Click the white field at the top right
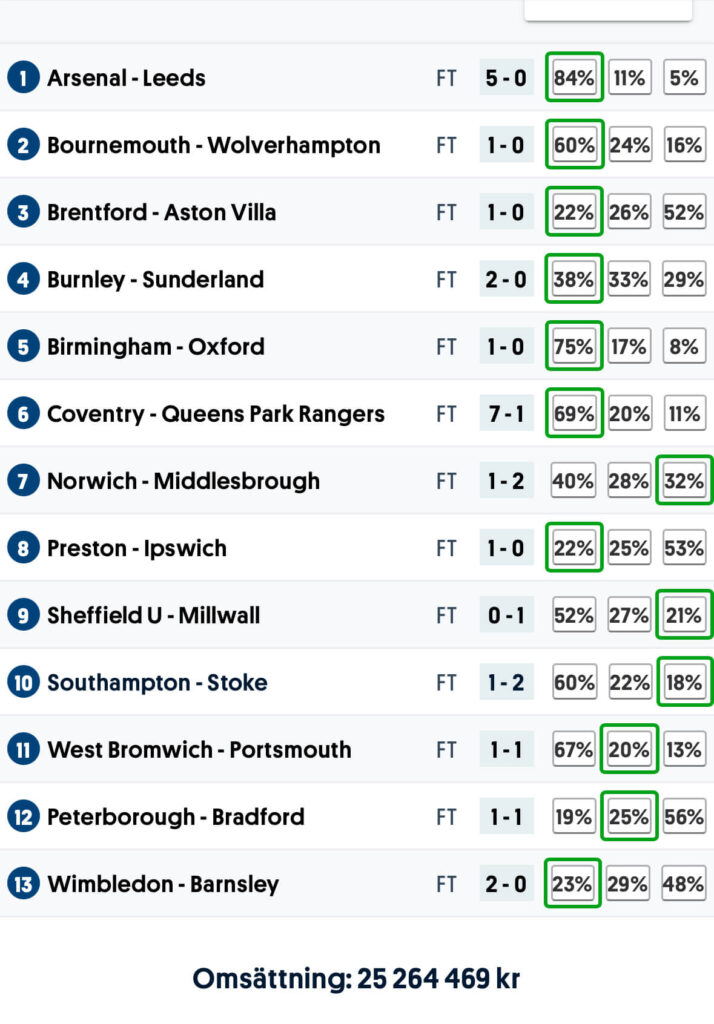Viewport: 714px width, 1024px height. tap(607, 9)
